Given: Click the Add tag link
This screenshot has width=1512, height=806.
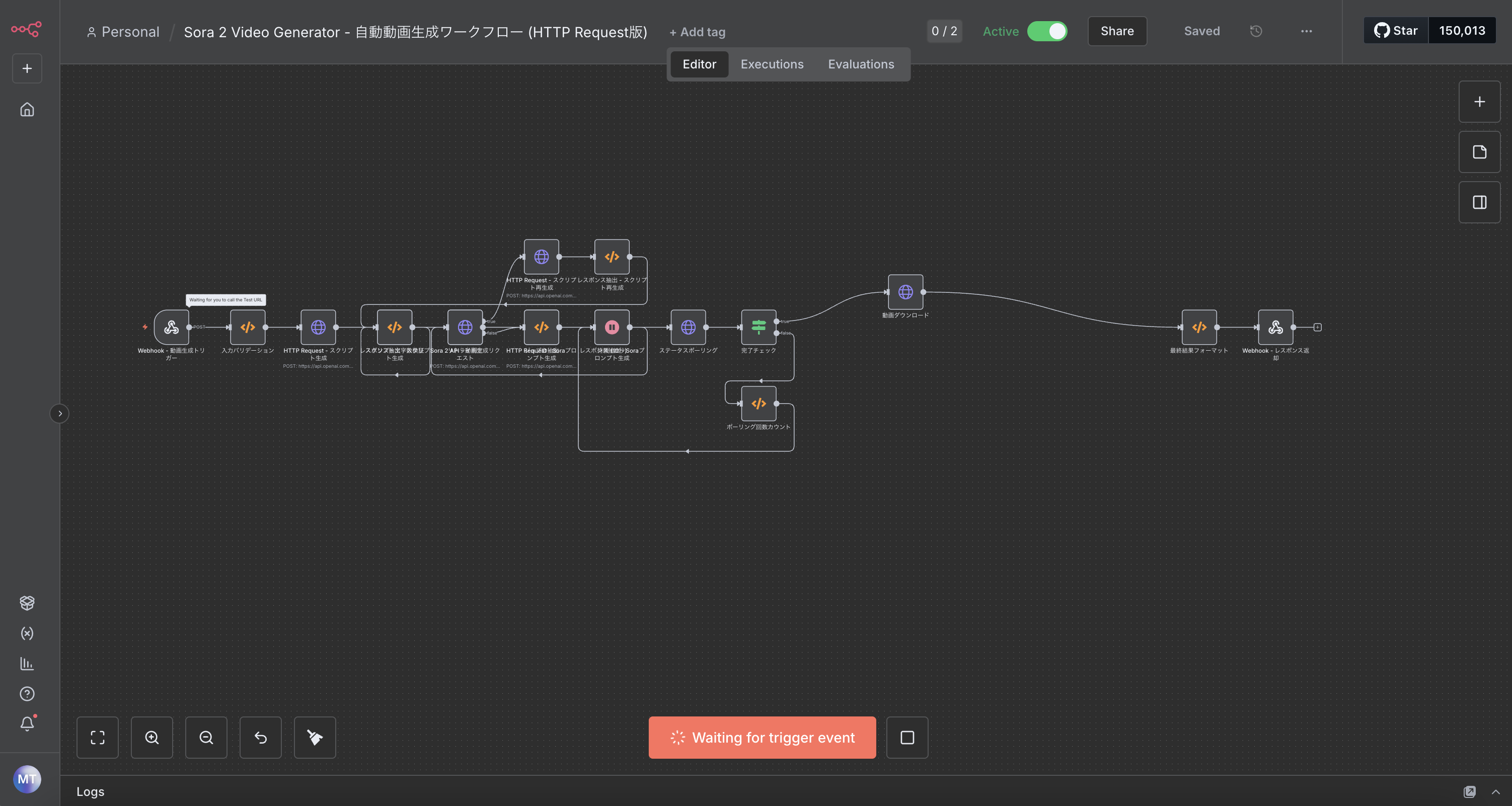Looking at the screenshot, I should click(x=697, y=32).
